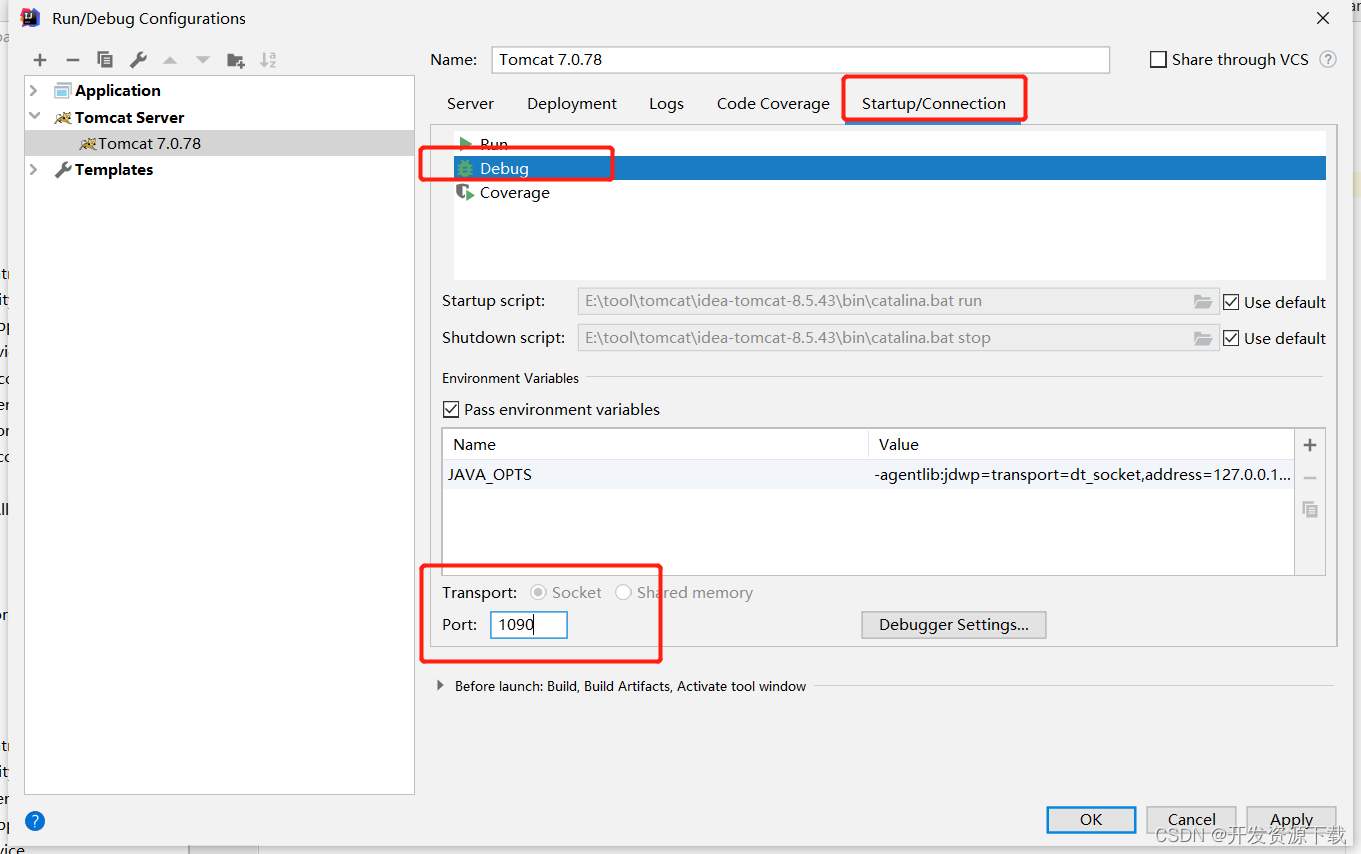Viewport: 1361px width, 854px height.
Task: Copy the Tomcat 7.0.78 configuration
Action: [x=104, y=60]
